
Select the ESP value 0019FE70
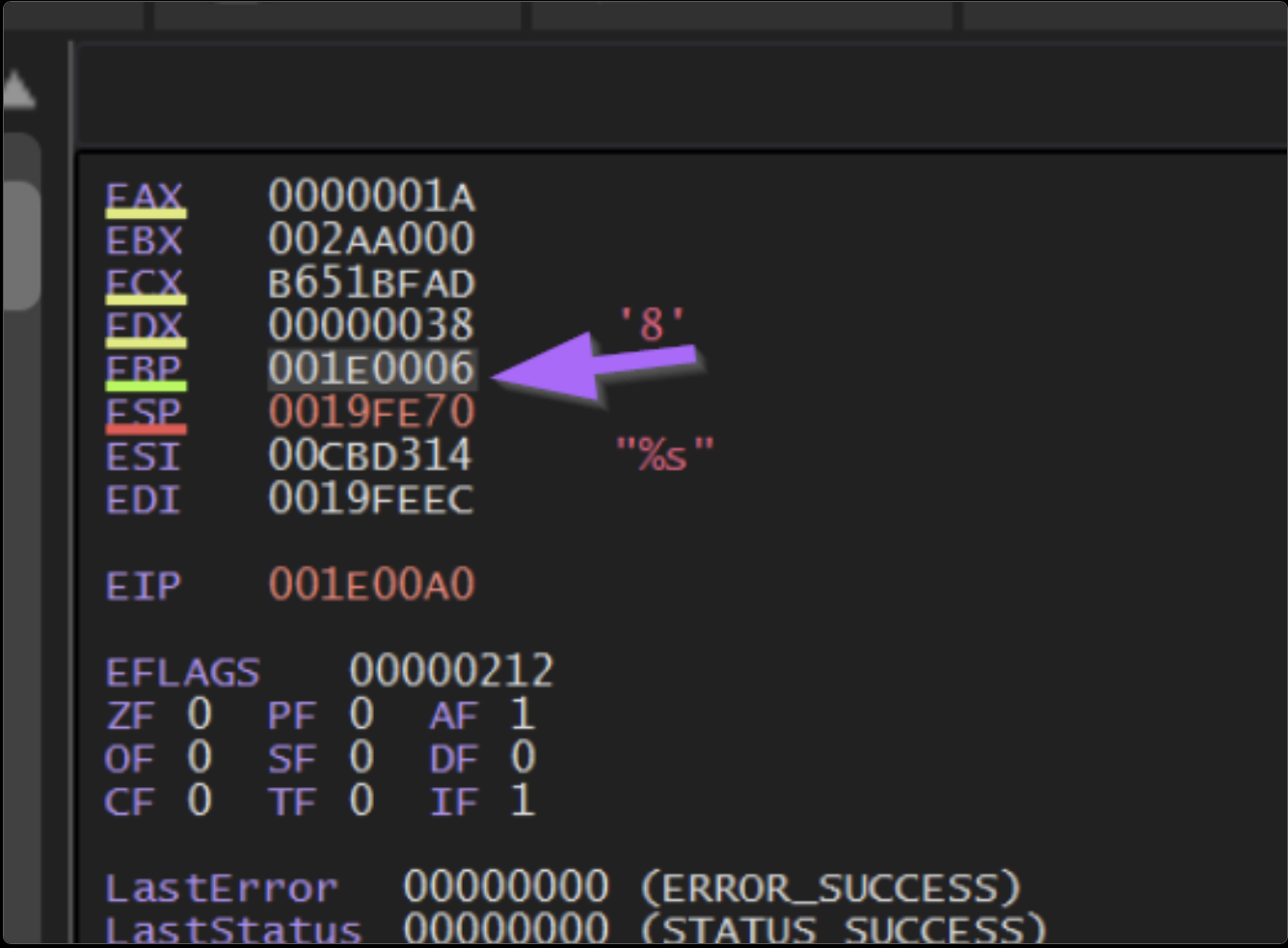pos(371,413)
